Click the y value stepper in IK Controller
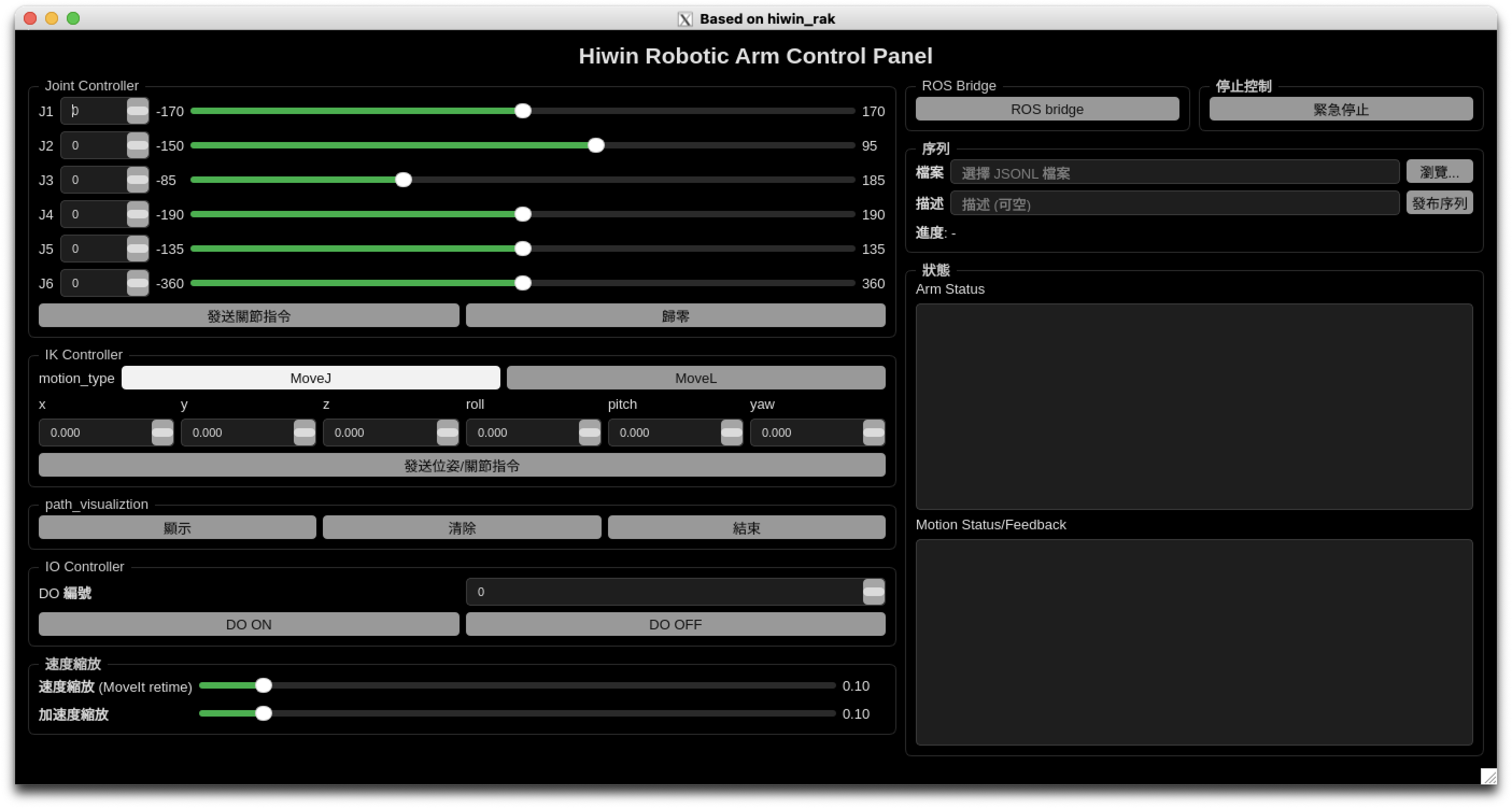Viewport: 1512px width, 808px height. (x=305, y=433)
